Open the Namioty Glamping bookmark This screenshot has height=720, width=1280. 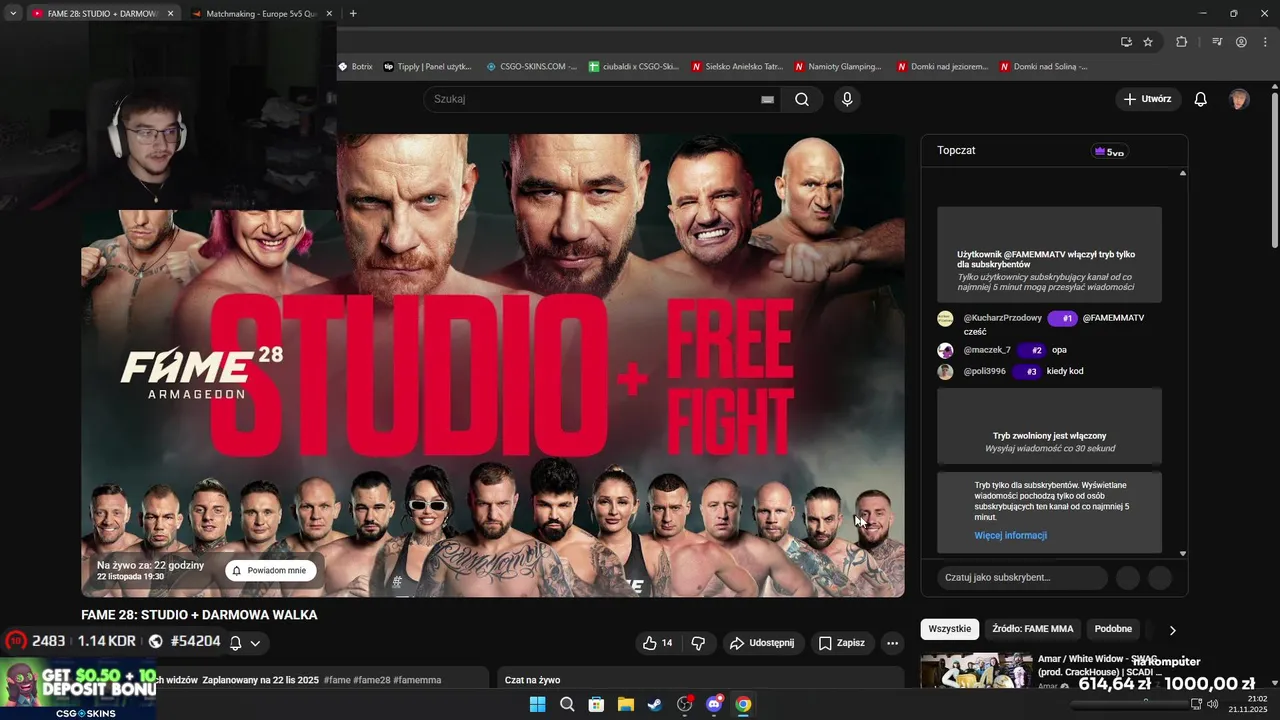838,67
